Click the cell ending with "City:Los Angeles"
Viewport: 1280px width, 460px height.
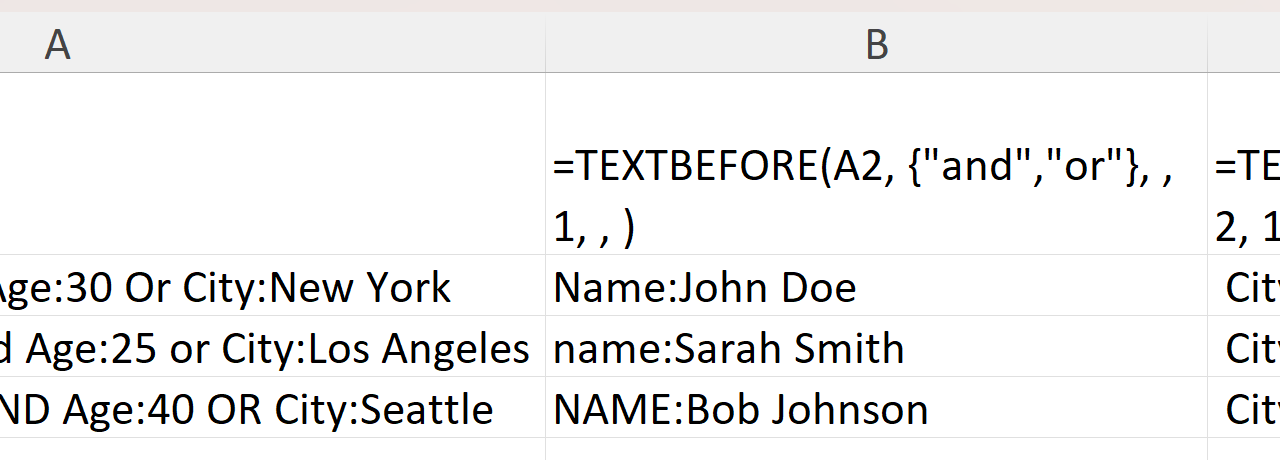pos(272,348)
